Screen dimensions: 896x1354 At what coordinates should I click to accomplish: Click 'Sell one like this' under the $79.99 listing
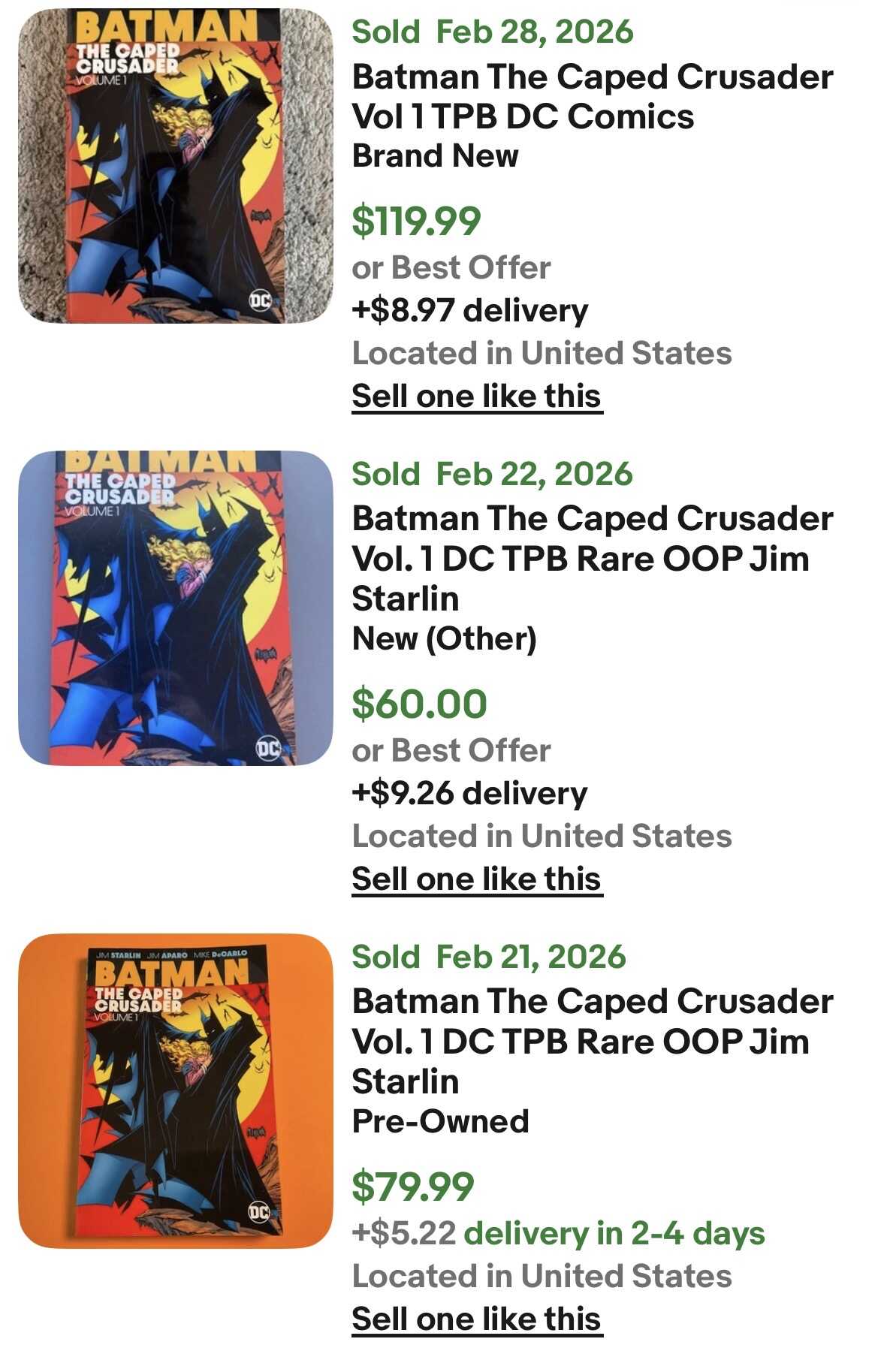[x=476, y=1319]
